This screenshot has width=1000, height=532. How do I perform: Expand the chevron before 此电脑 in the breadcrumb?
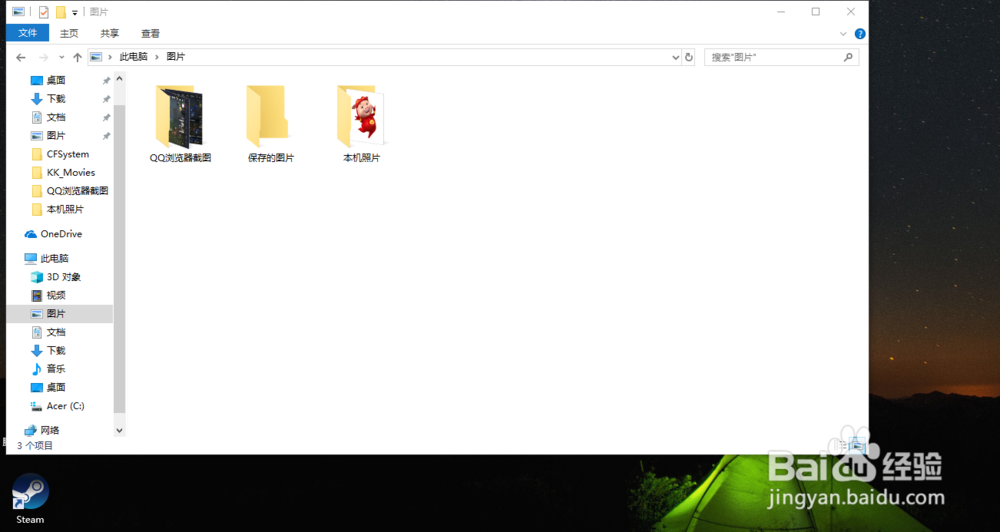[x=110, y=57]
